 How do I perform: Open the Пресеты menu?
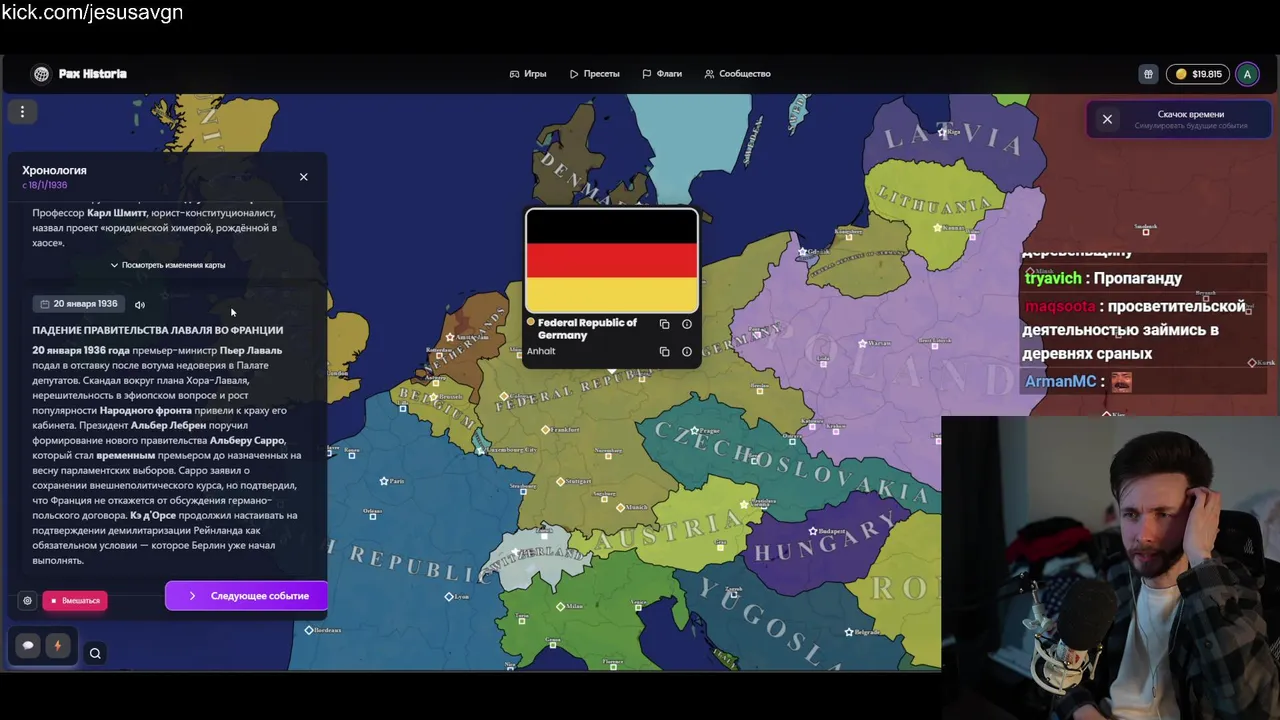pos(595,74)
